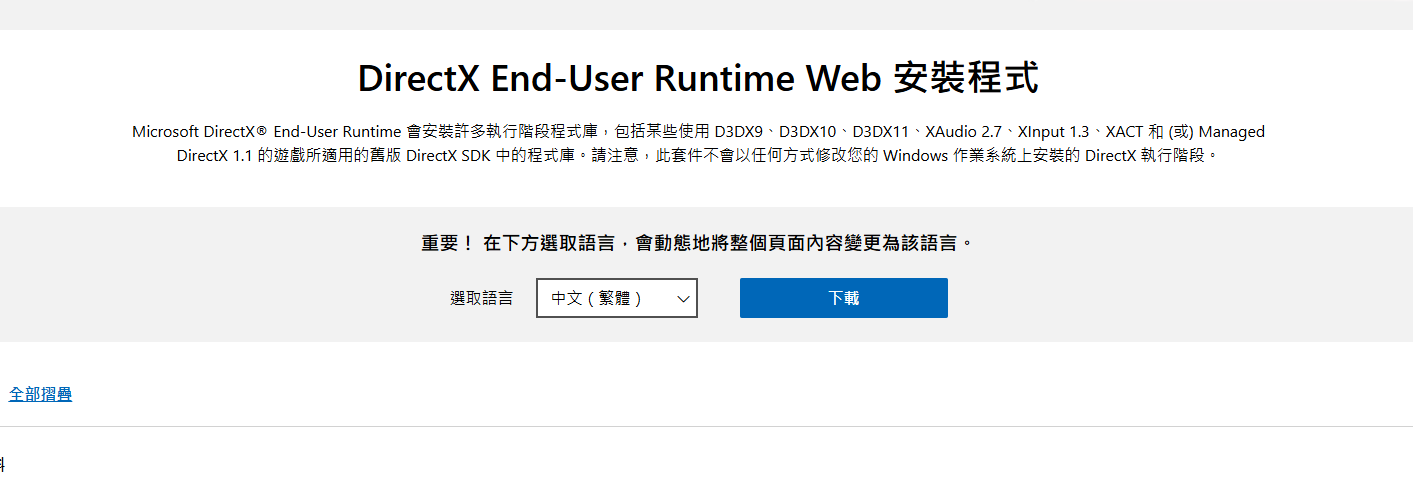This screenshot has height=501, width=1413.
Task: Click the word Microsoft starting the description
Action: 165,132
